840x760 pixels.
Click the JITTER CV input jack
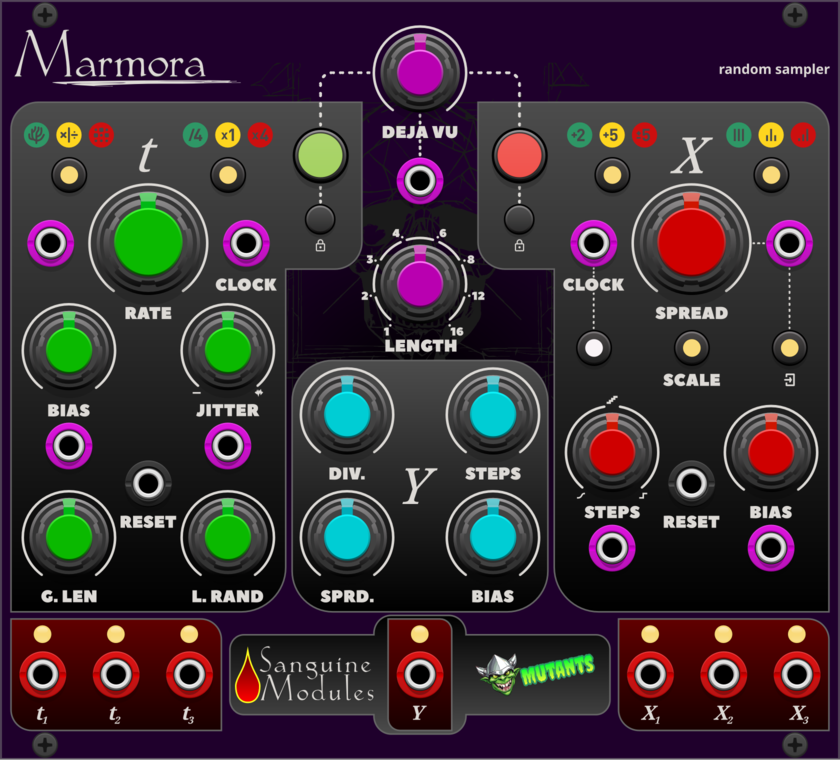click(228, 446)
